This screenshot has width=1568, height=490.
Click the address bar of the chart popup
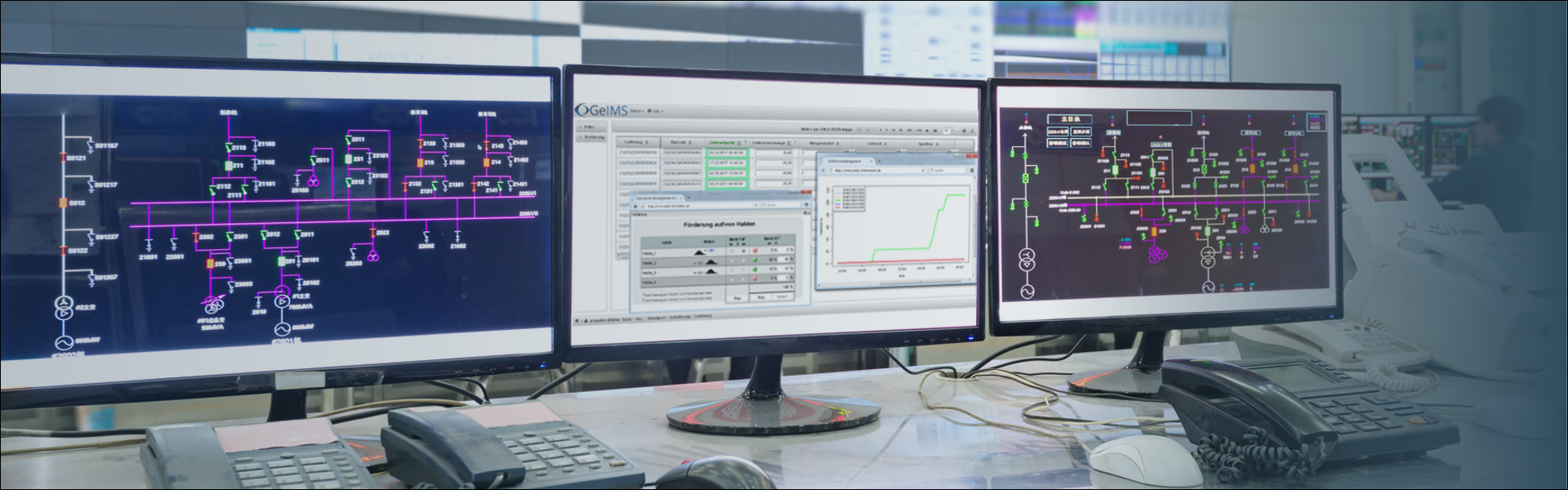(876, 171)
